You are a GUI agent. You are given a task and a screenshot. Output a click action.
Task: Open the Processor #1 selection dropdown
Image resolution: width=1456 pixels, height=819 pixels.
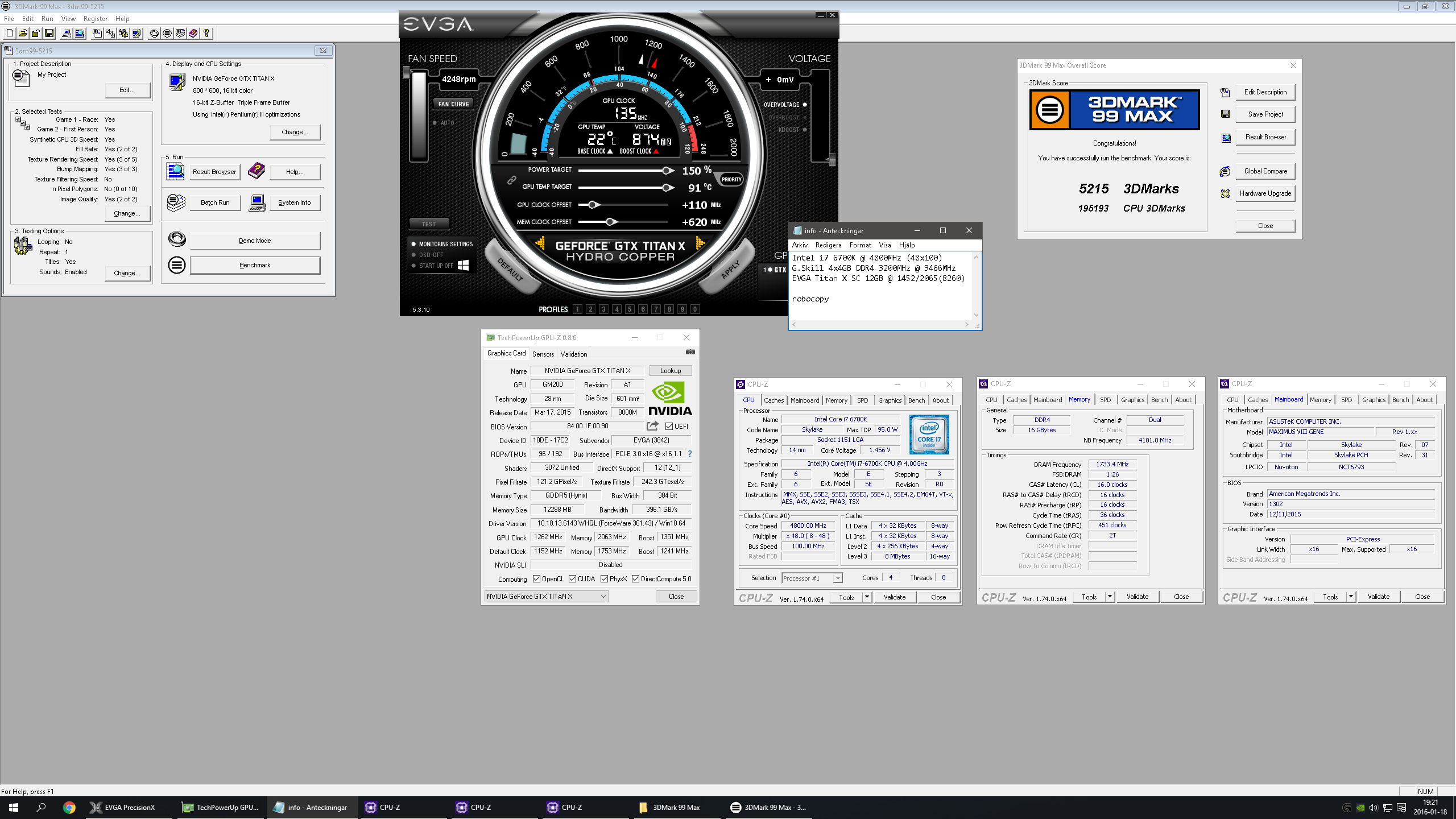pyautogui.click(x=837, y=578)
